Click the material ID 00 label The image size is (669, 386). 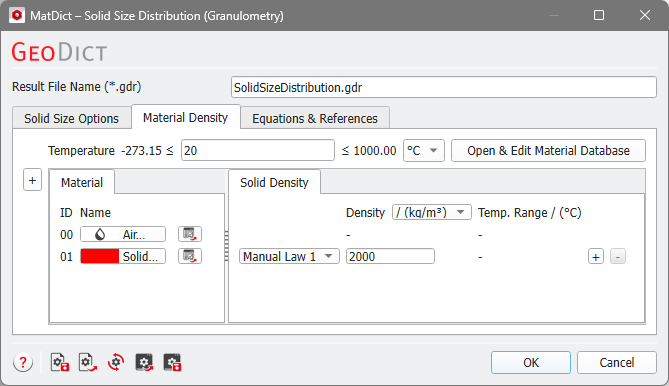pyautogui.click(x=67, y=235)
